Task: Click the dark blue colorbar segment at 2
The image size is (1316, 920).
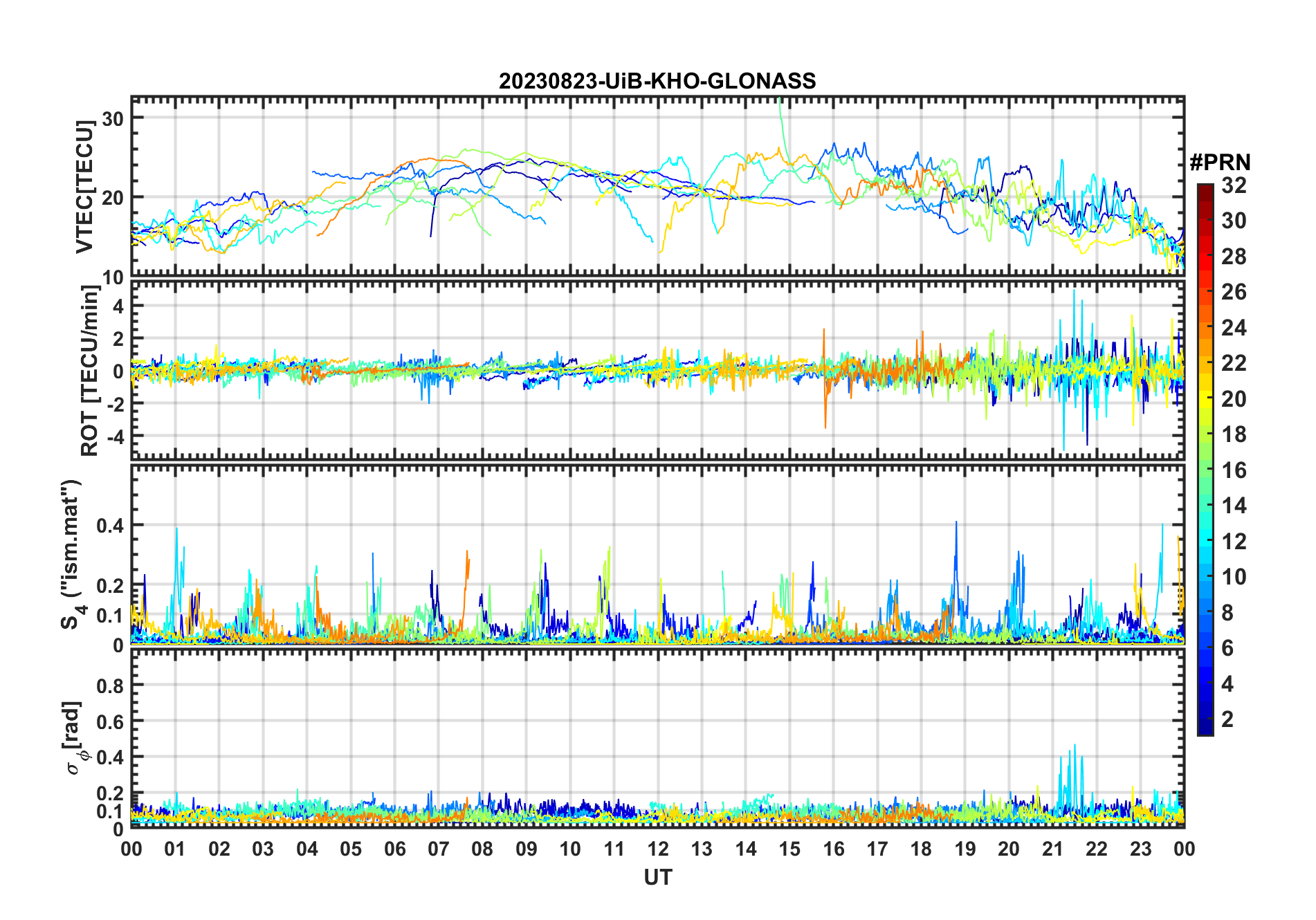Action: click(x=1205, y=719)
